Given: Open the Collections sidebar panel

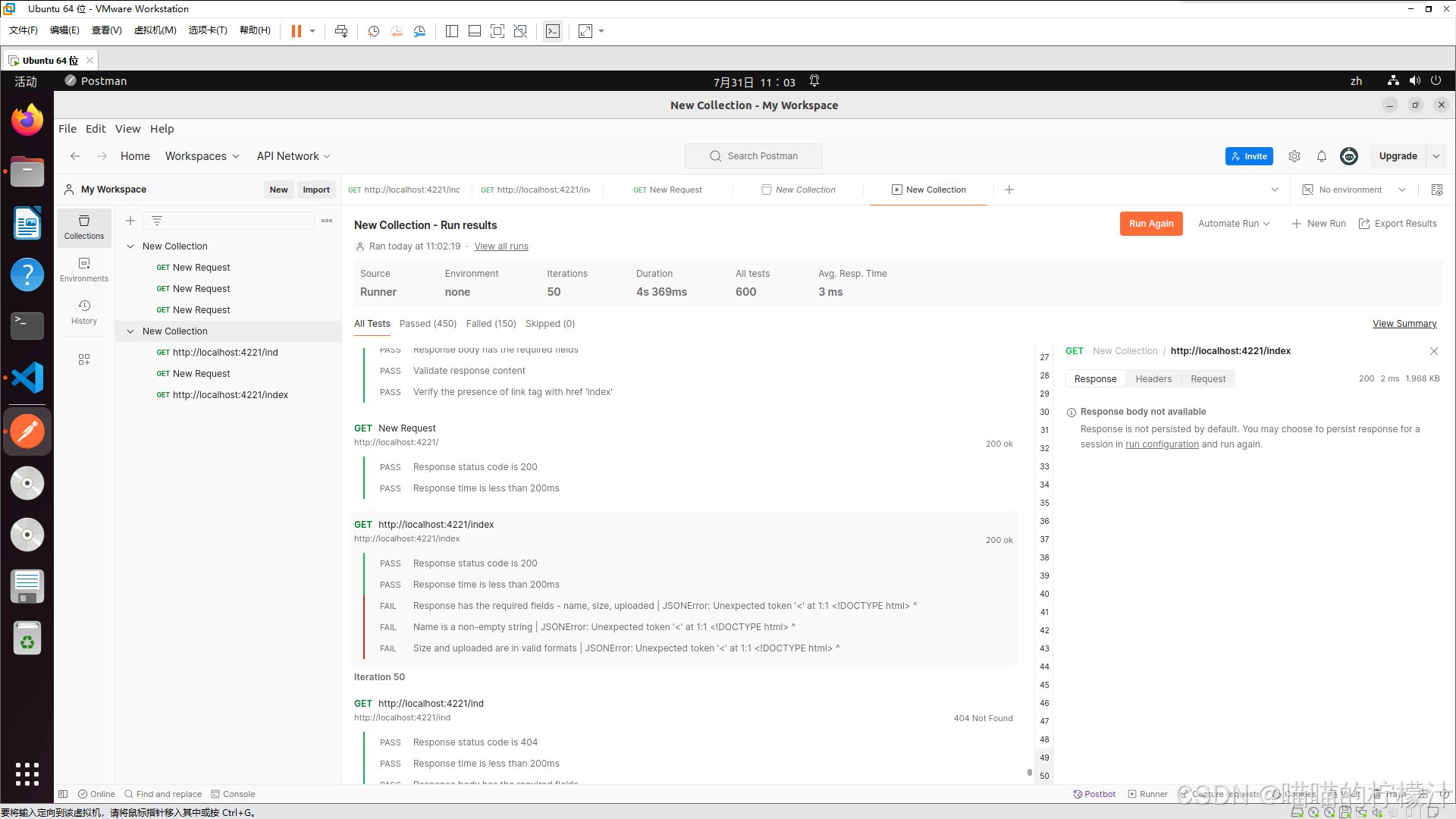Looking at the screenshot, I should point(84,227).
